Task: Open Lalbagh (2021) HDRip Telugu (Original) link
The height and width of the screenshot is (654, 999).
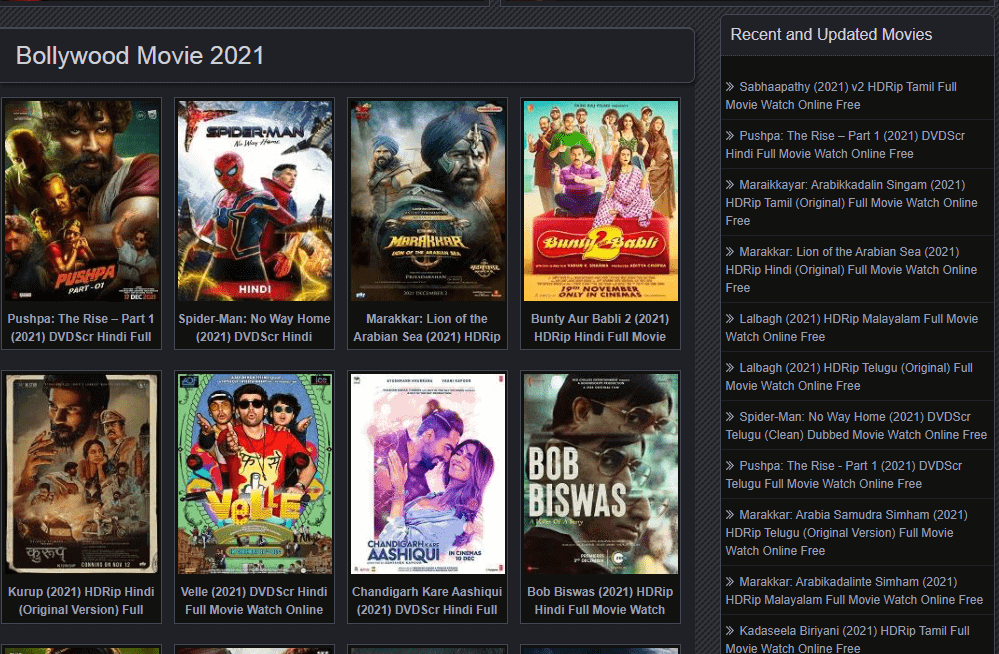Action: pos(849,377)
